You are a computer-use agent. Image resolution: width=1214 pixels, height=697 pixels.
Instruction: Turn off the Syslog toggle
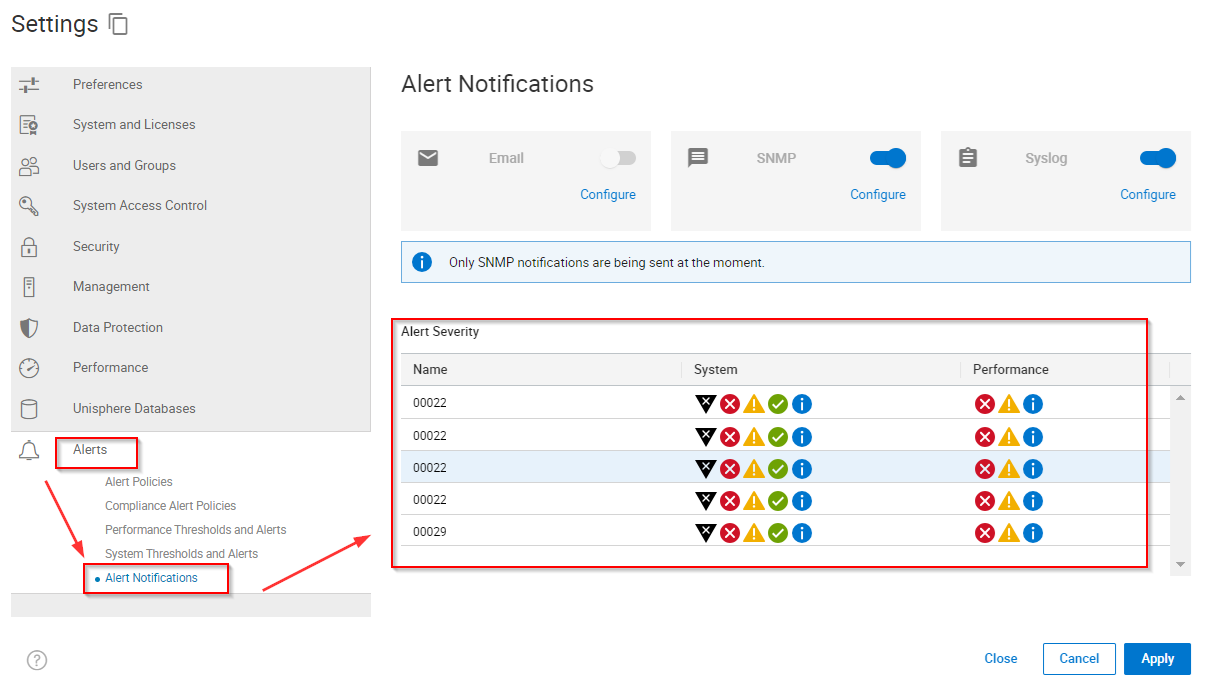pyautogui.click(x=1157, y=157)
